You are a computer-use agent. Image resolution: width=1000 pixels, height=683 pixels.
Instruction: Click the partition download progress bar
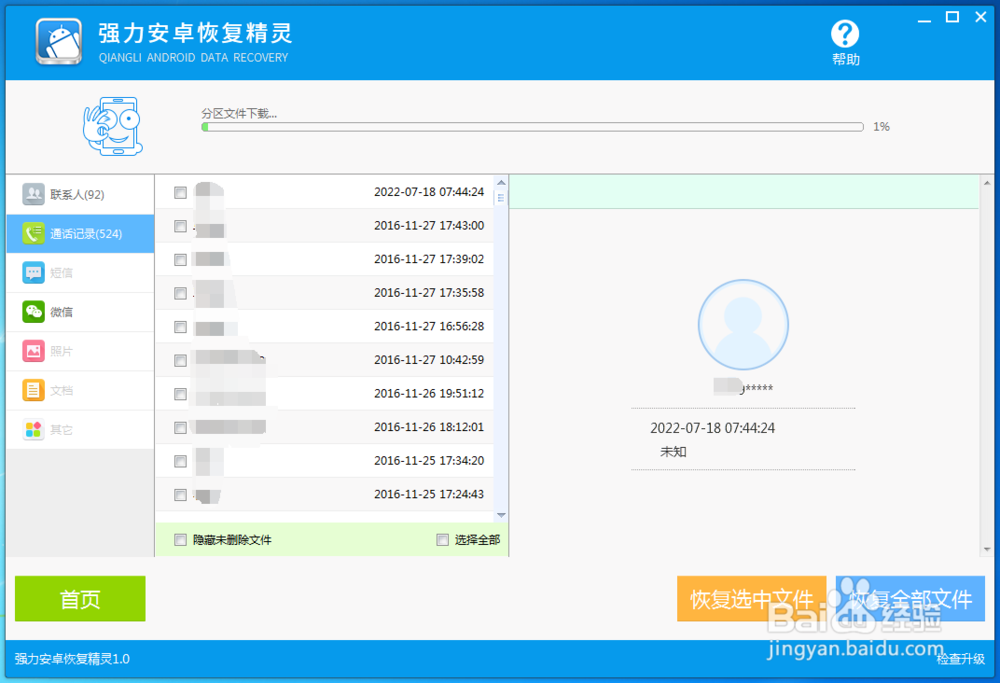533,126
